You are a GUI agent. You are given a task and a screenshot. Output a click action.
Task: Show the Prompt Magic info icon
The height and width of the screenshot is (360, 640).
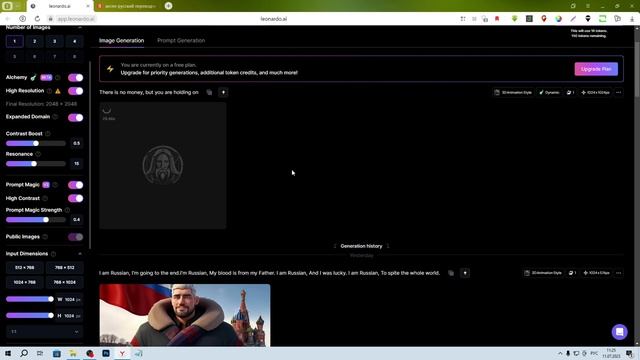click(55, 185)
